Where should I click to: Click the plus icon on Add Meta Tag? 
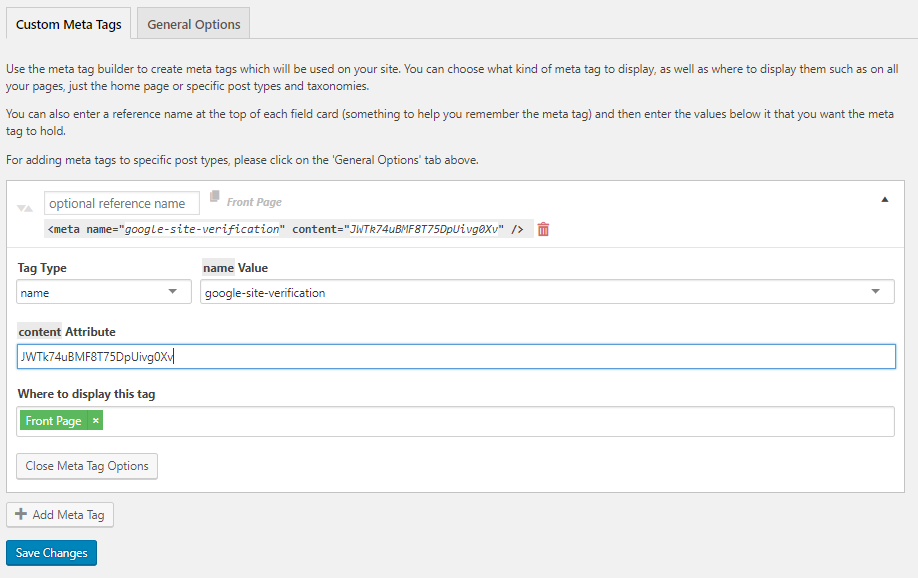tap(23, 514)
